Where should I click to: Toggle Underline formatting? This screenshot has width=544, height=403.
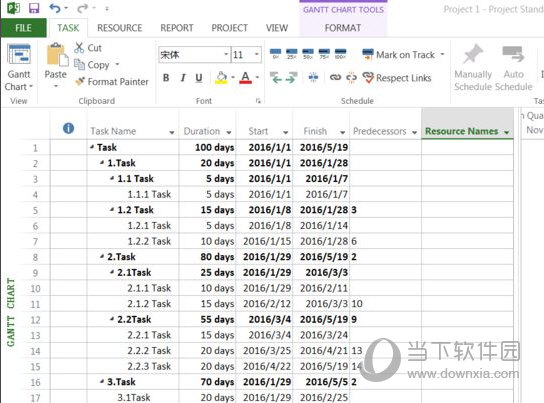coord(199,78)
